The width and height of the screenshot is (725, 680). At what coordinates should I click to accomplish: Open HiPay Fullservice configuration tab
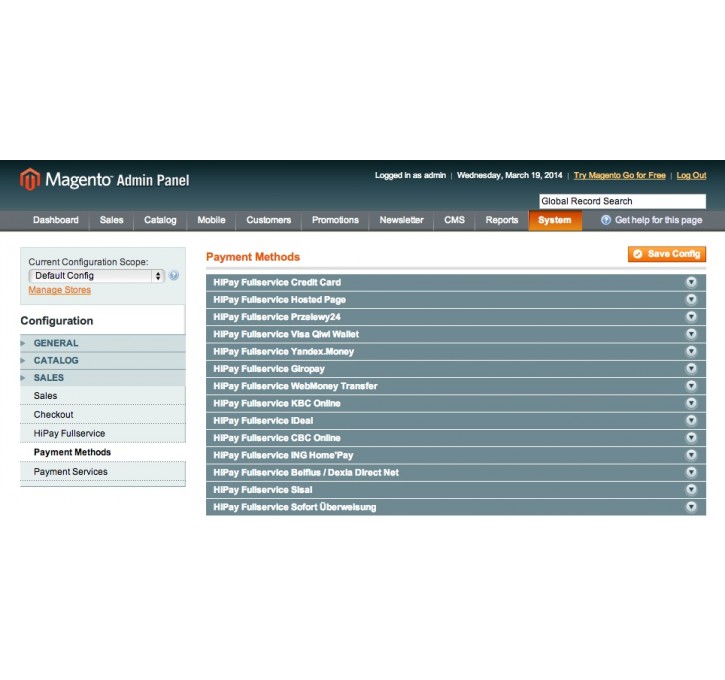tap(103, 433)
